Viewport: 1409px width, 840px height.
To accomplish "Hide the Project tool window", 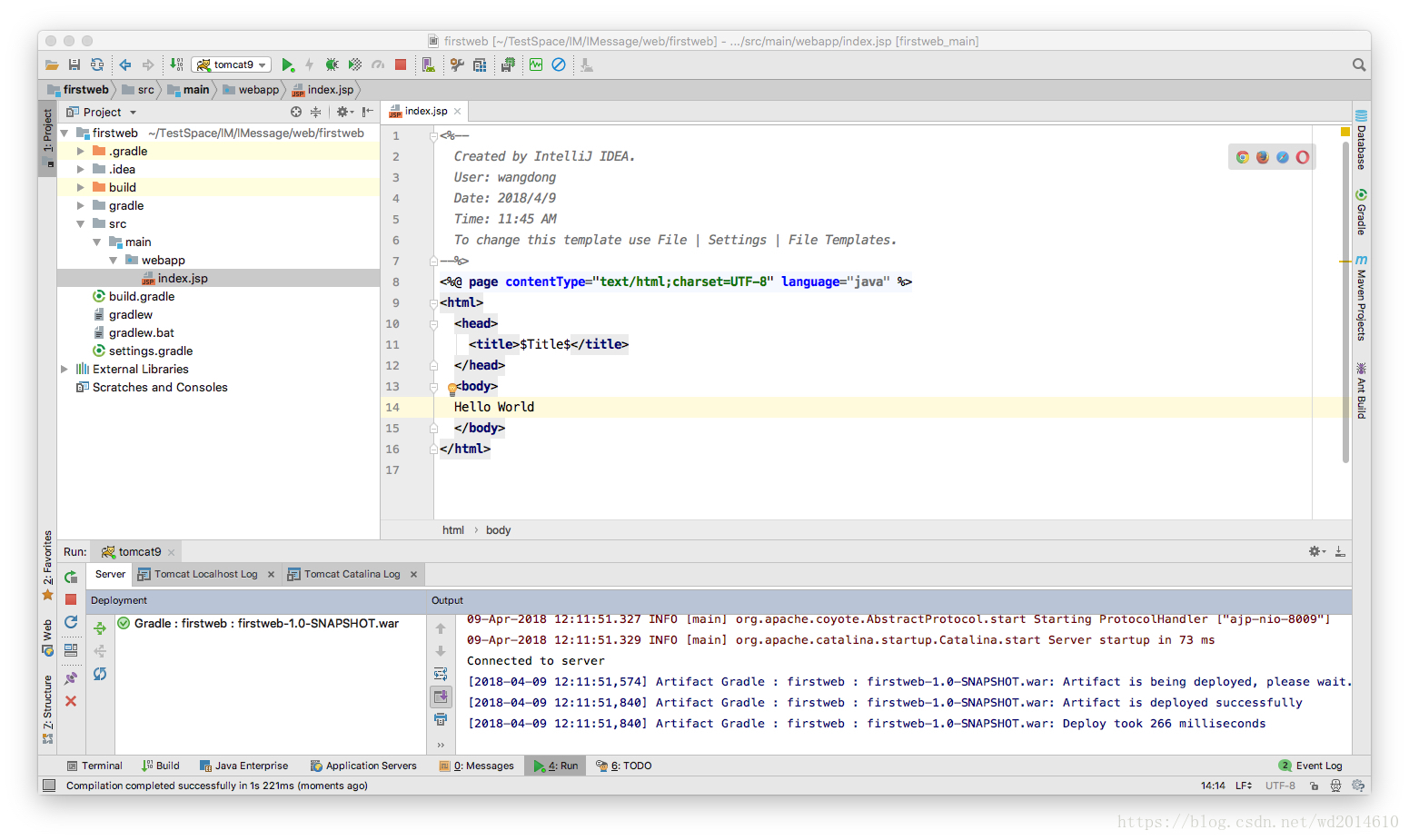I will click(x=367, y=112).
